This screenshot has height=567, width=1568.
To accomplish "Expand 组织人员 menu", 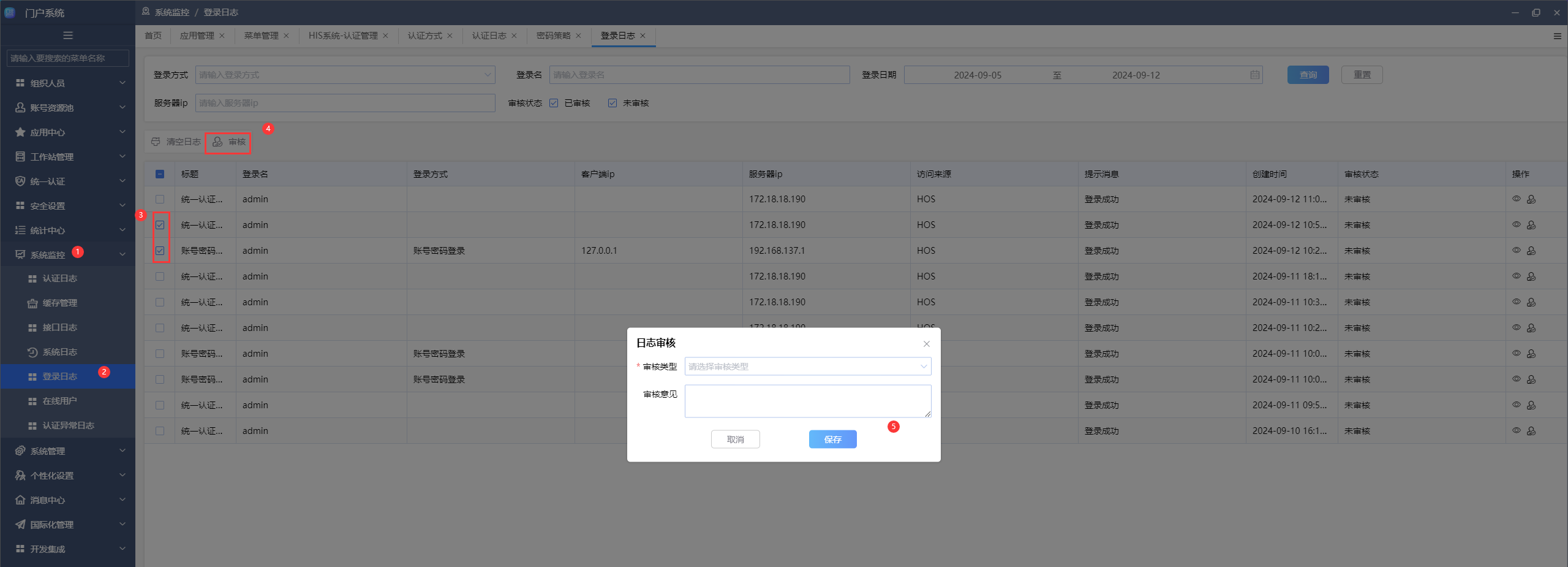I will 67,83.
